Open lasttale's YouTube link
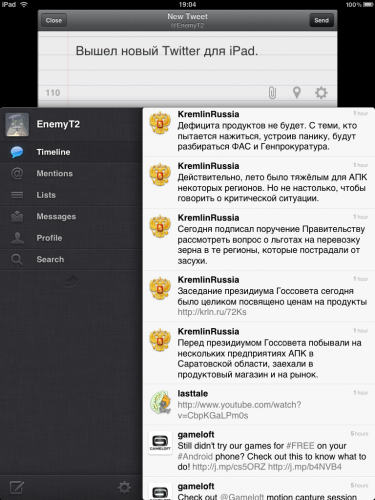Screen dimensions: 375x500 (239, 410)
